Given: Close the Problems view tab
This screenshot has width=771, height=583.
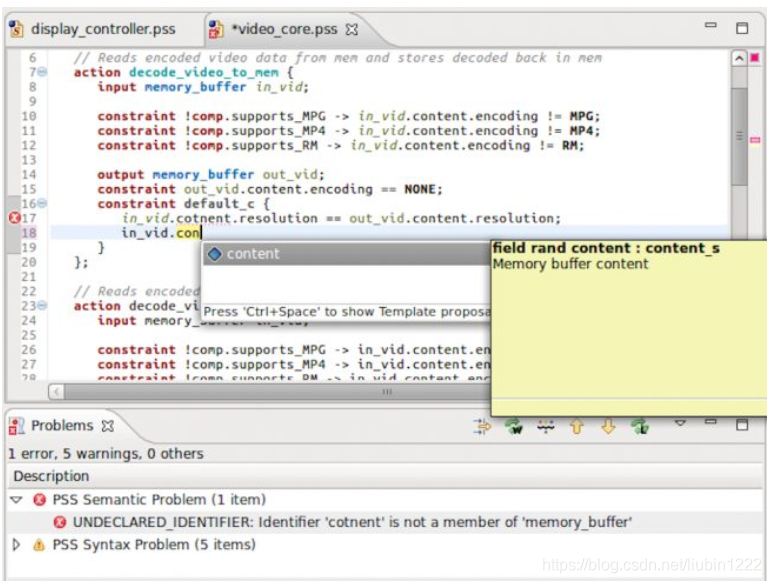Looking at the screenshot, I should point(108,426).
